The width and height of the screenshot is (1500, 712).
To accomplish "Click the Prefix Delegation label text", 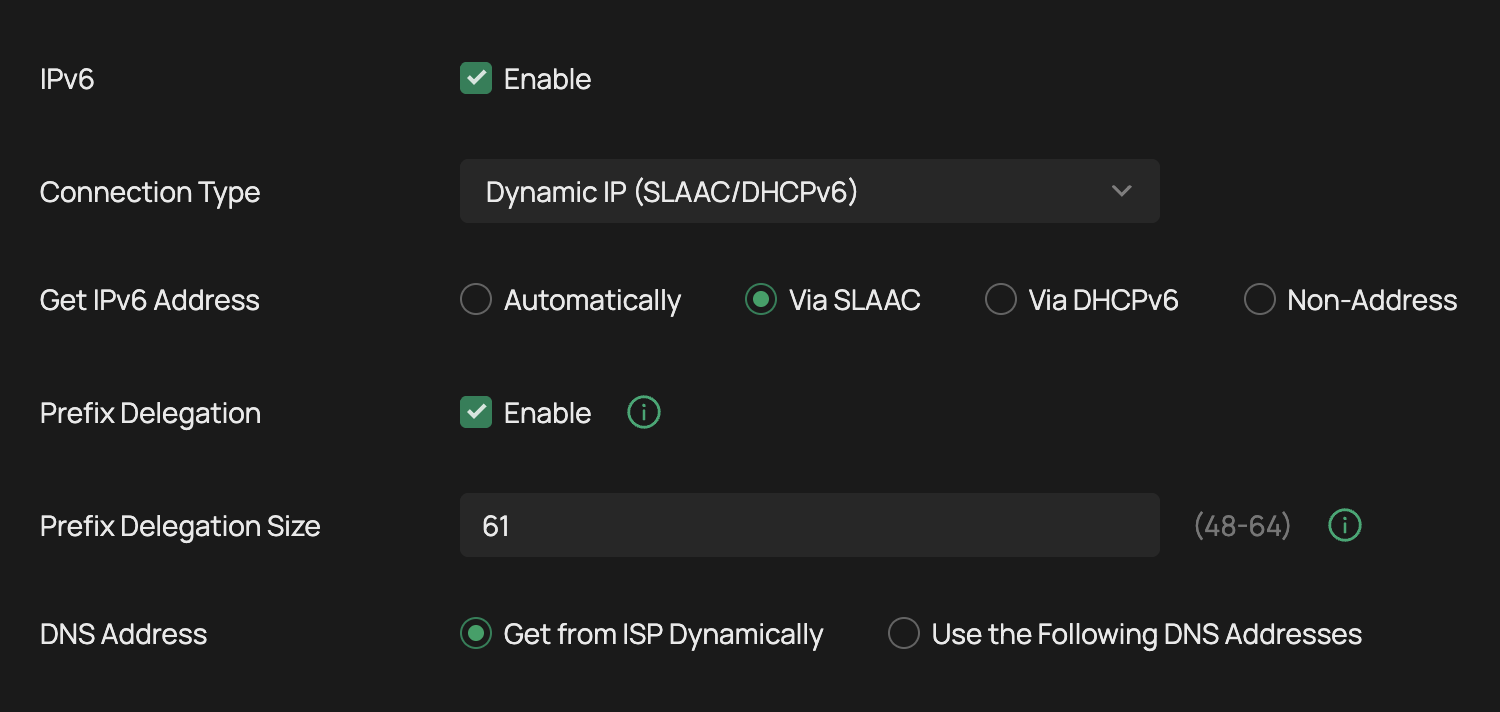I will point(150,413).
